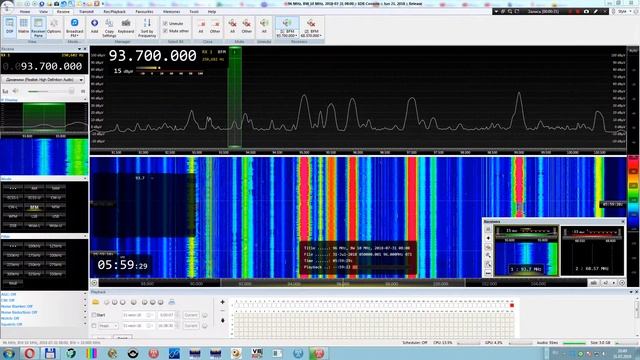This screenshot has height=360, width=640.
Task: Select BFM mode button
Action: point(34,207)
